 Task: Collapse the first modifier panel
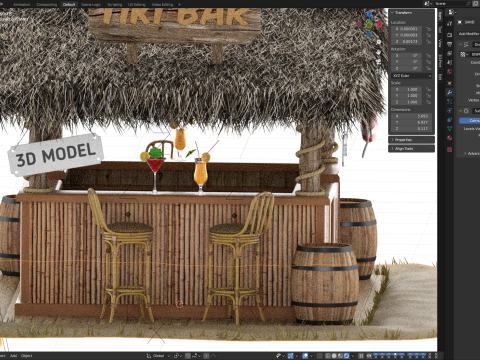[x=460, y=44]
